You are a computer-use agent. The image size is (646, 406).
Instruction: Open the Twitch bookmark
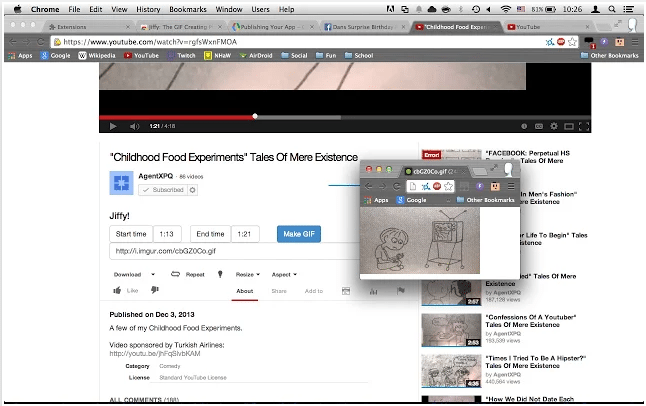tap(182, 55)
